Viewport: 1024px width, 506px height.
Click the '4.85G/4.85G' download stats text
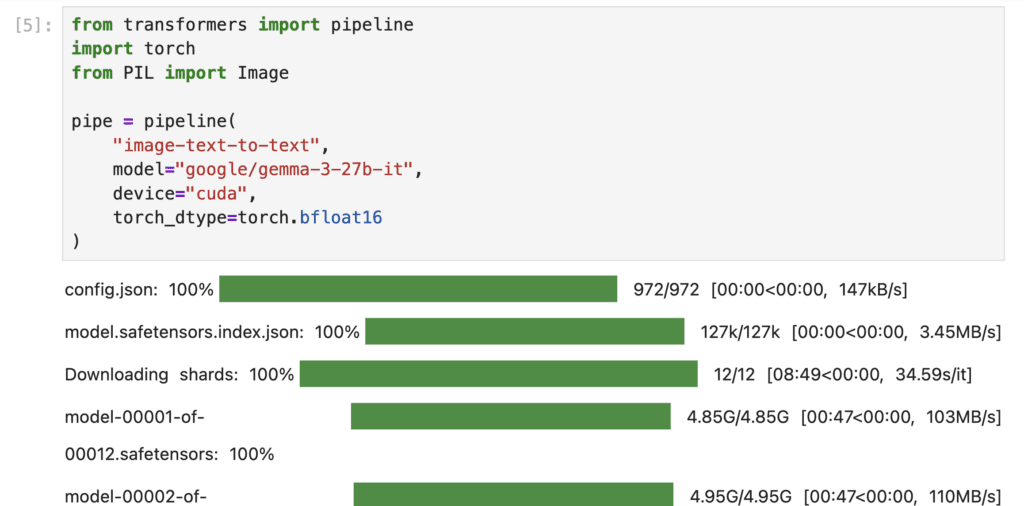tap(737, 417)
